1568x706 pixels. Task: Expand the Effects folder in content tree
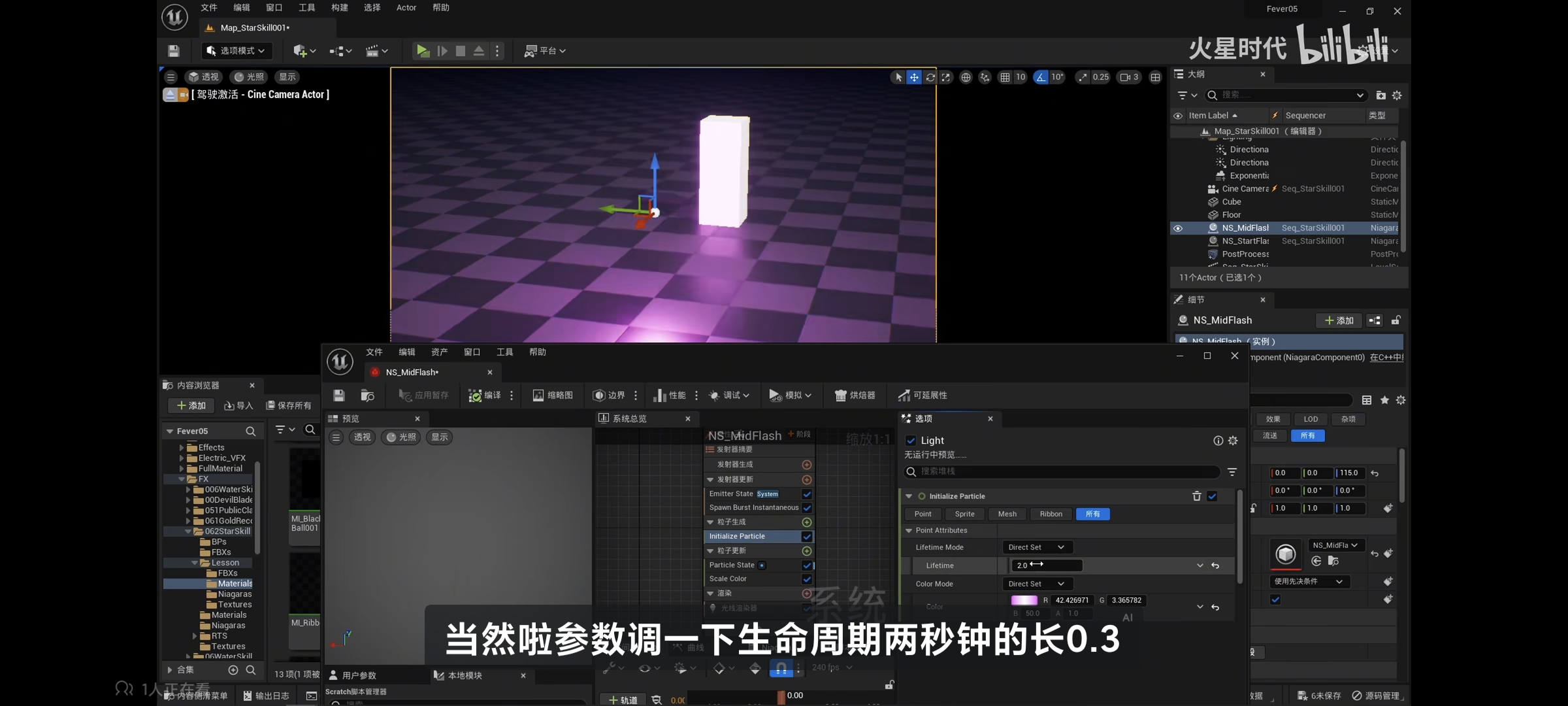[x=182, y=448]
